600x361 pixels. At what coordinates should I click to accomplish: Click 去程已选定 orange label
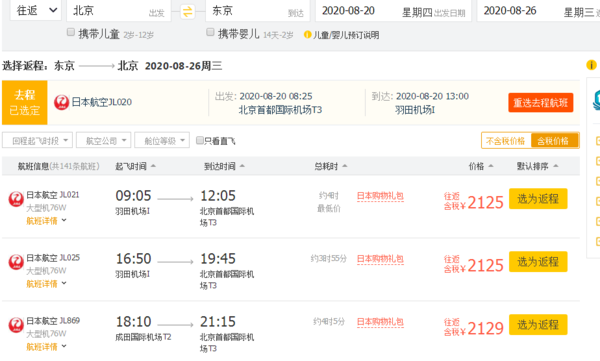pos(24,102)
